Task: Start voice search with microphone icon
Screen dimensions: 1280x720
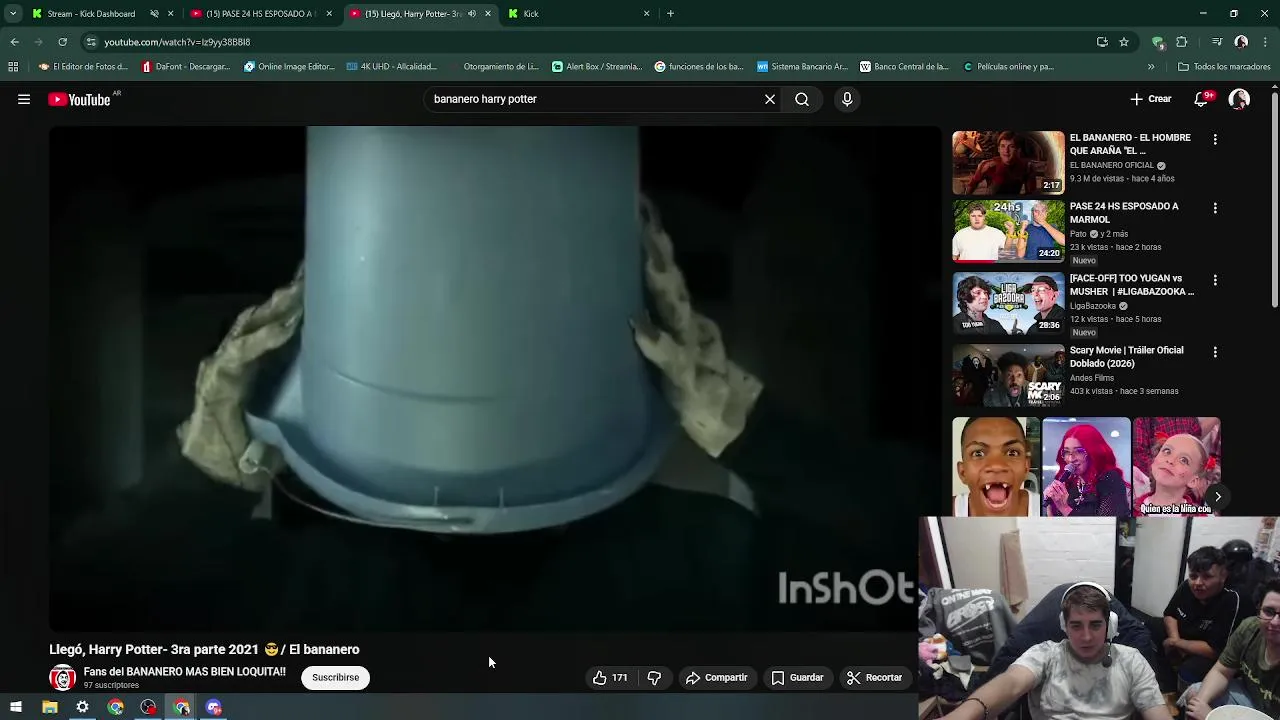Action: pos(847,99)
